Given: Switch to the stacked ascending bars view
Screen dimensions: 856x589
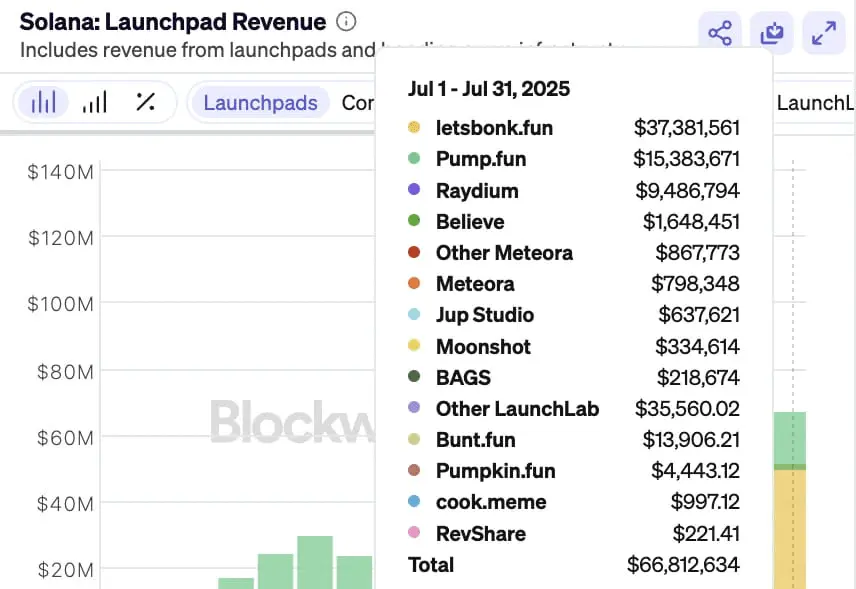Looking at the screenshot, I should (94, 102).
